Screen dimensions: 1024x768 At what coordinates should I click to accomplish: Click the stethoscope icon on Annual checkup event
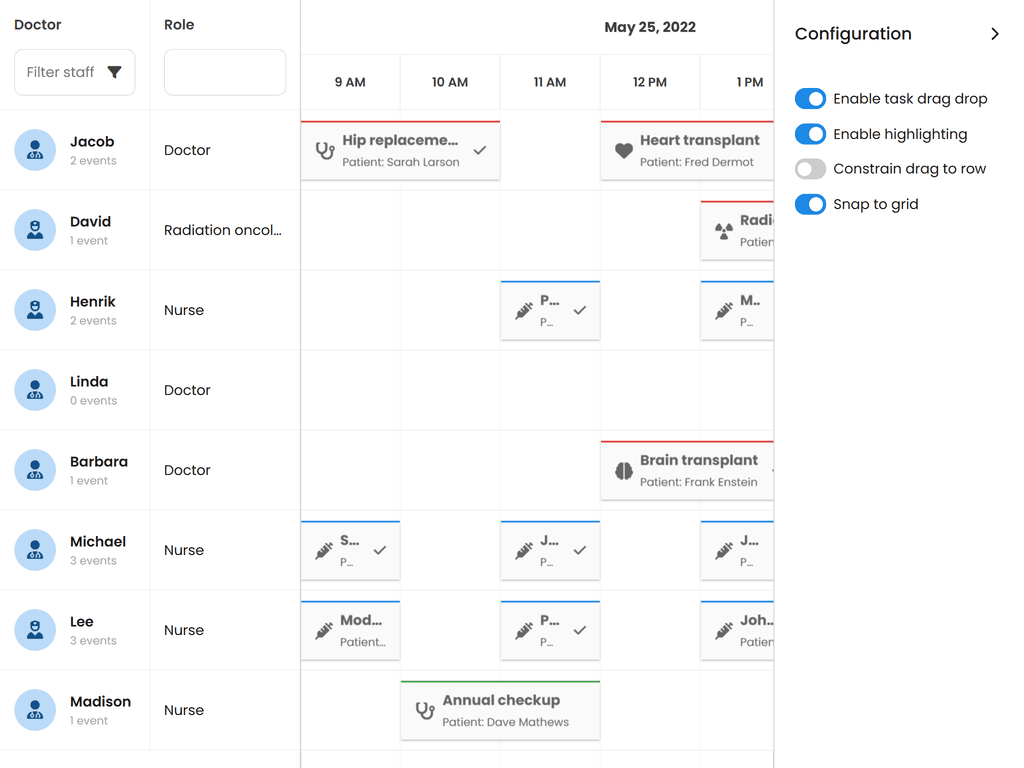pos(425,711)
